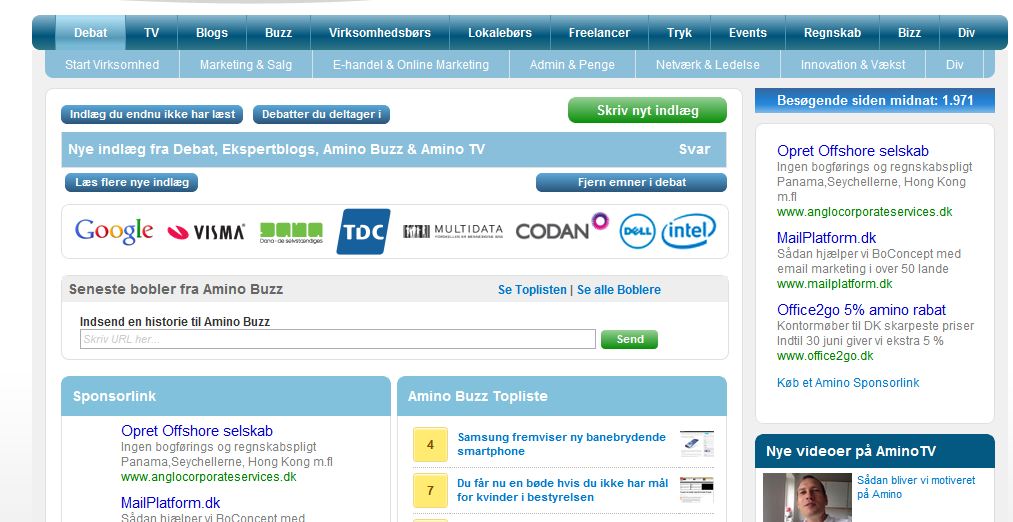This screenshot has width=1013, height=522.
Task: Click the green Send button
Action: [629, 339]
